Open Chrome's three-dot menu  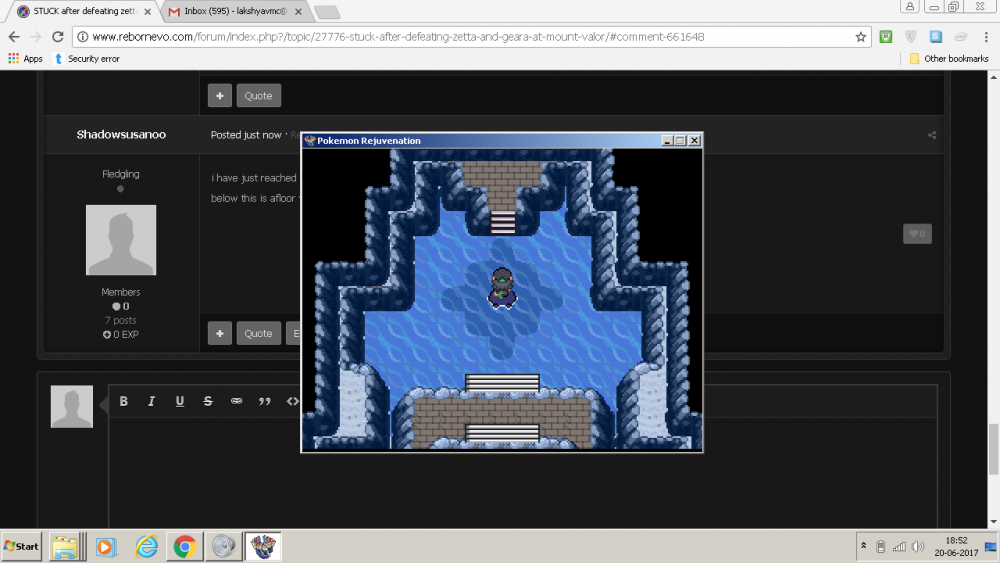click(986, 37)
